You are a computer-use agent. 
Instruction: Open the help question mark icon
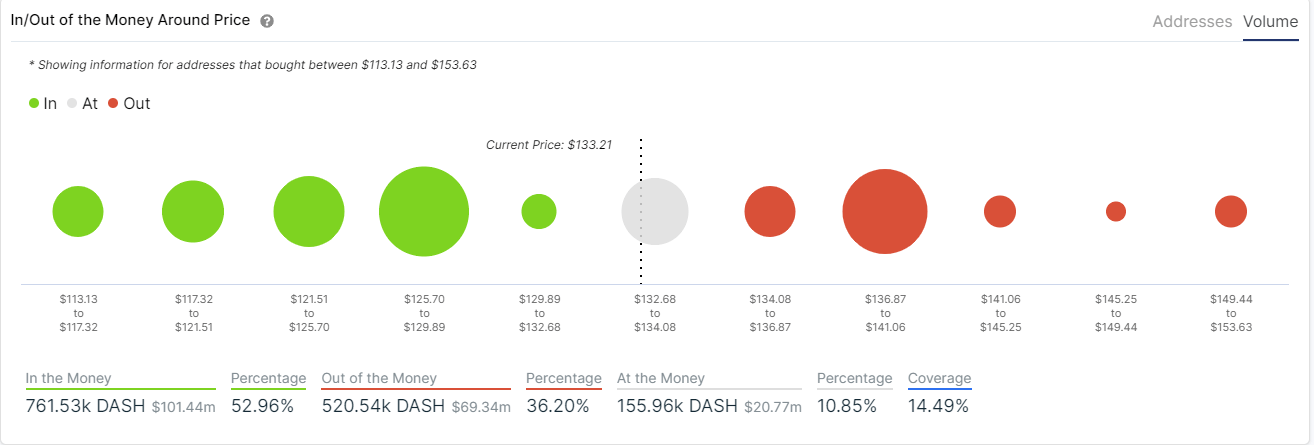point(267,21)
